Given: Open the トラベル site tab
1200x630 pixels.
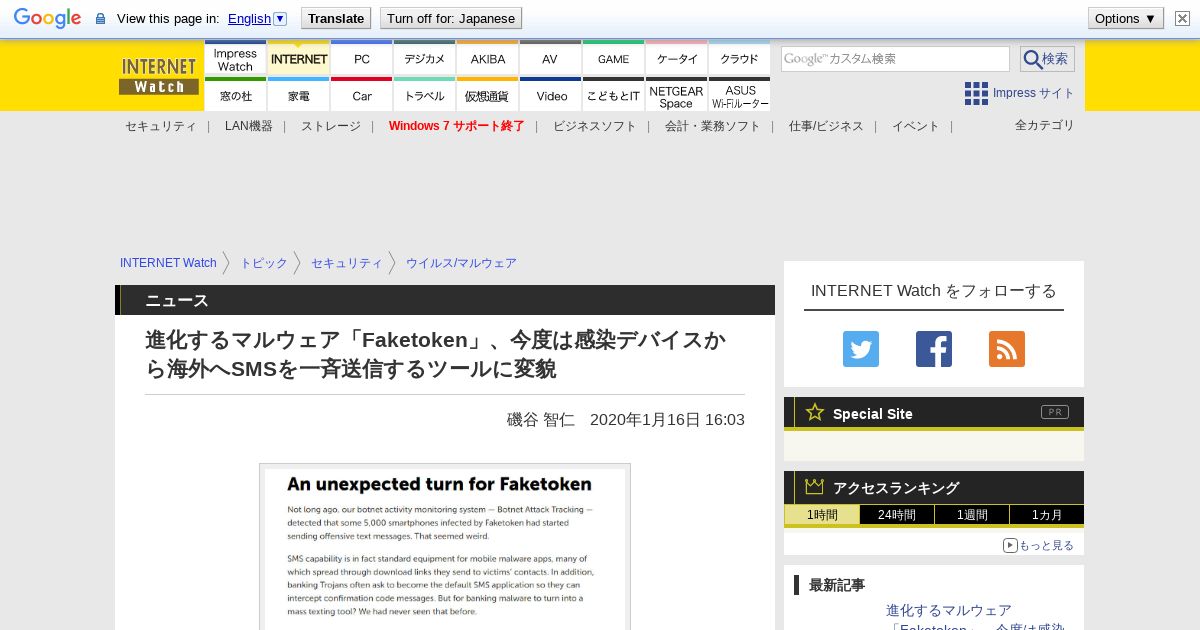Looking at the screenshot, I should [x=425, y=95].
